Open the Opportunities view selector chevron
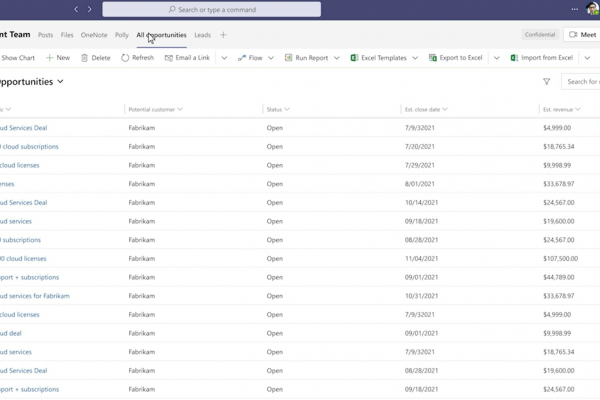Viewport: 600px width, 400px height. (60, 82)
